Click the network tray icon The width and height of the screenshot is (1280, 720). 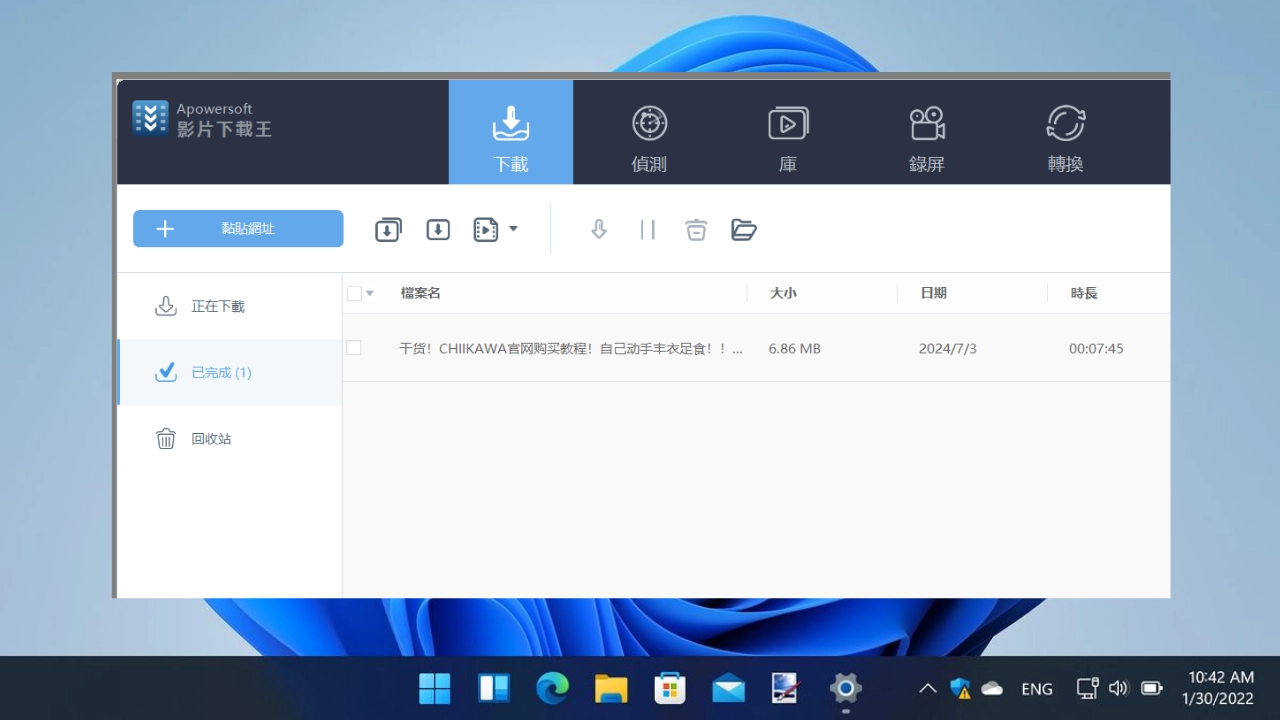pyautogui.click(x=1087, y=688)
